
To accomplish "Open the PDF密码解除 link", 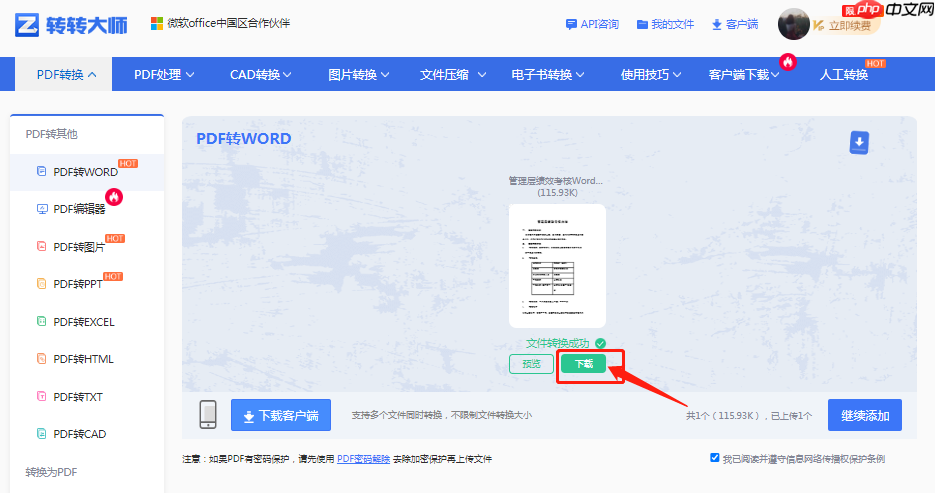I will 363,458.
